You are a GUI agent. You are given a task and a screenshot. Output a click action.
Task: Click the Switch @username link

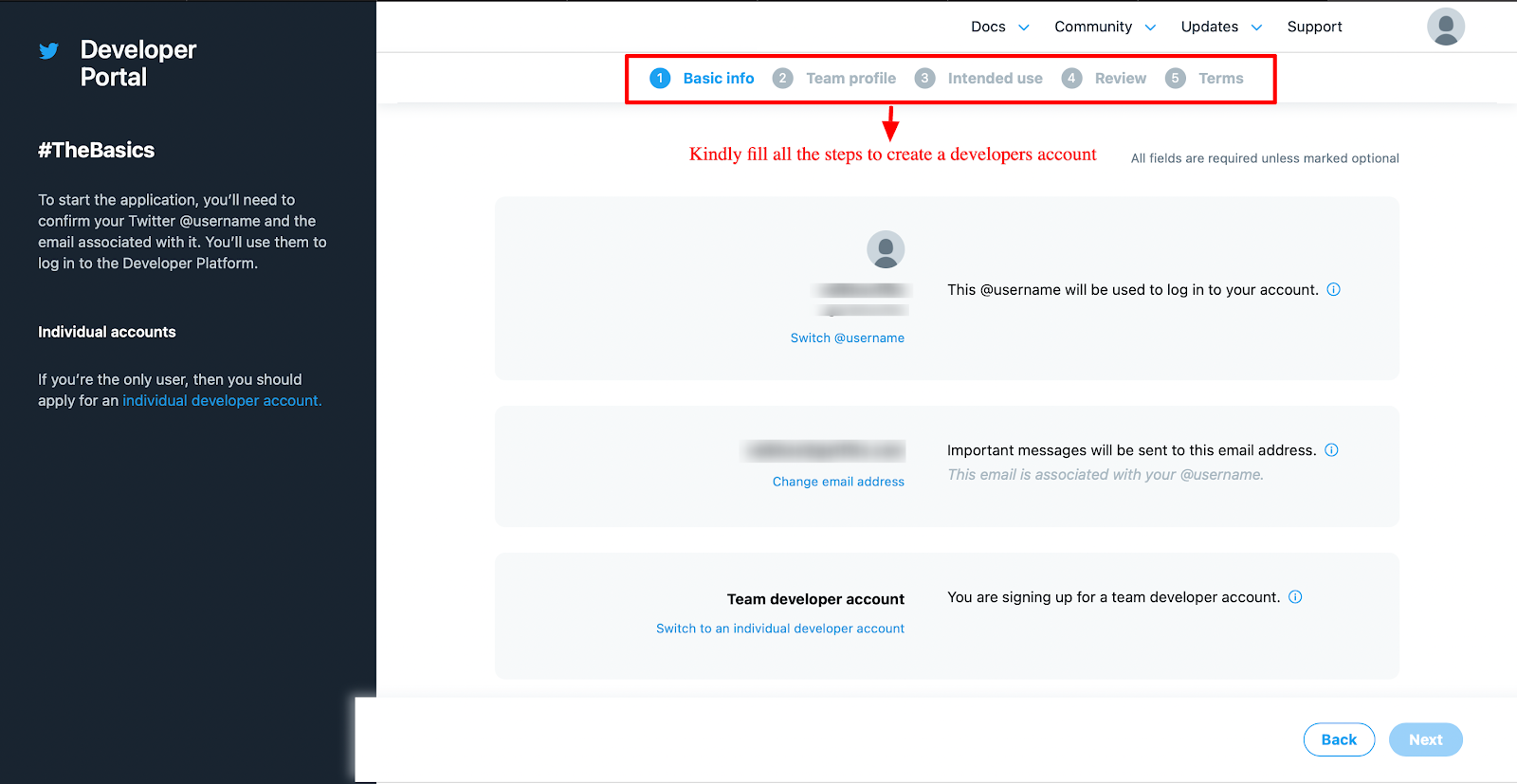[x=848, y=337]
